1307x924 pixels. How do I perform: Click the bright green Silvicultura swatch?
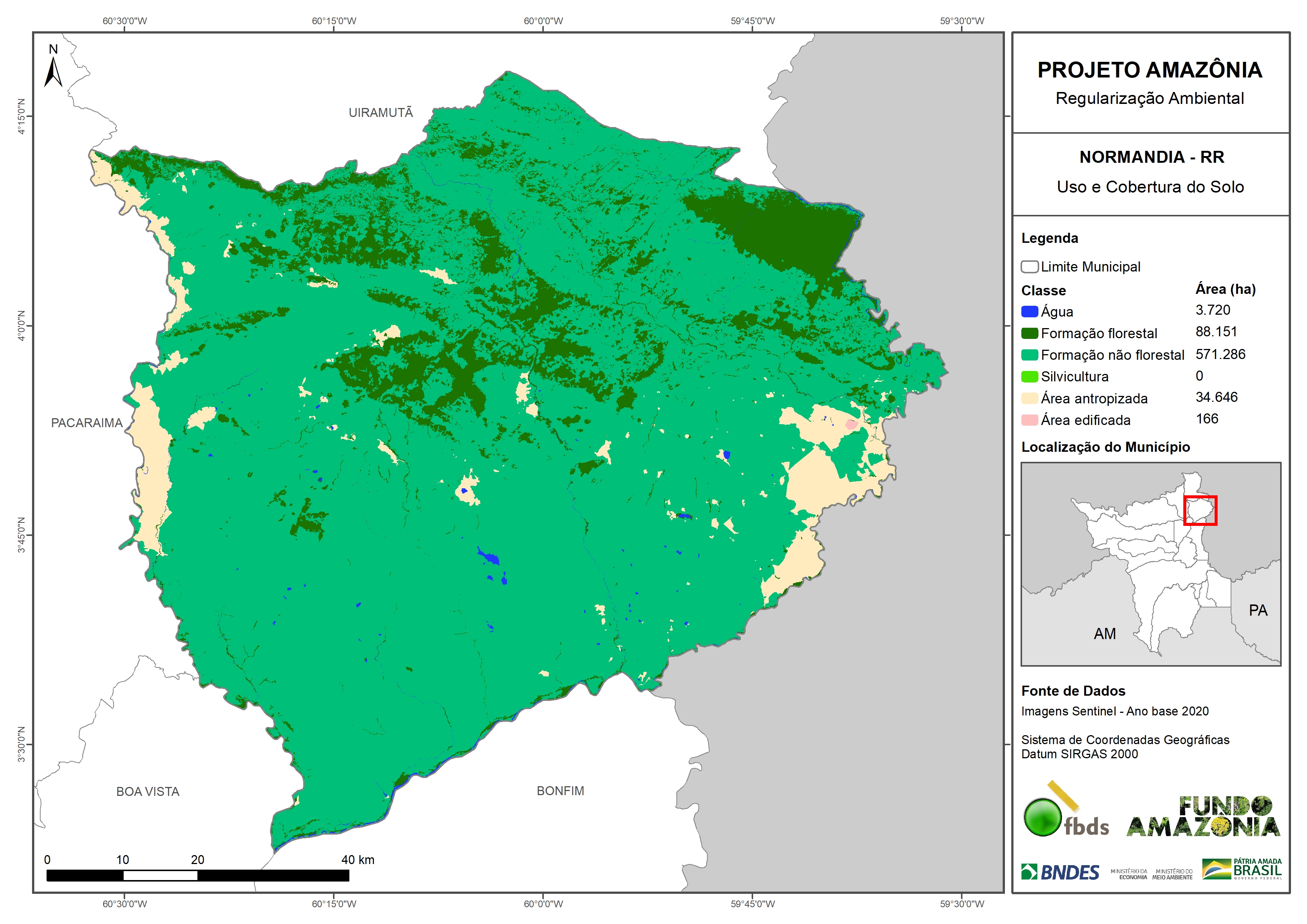(x=1029, y=376)
